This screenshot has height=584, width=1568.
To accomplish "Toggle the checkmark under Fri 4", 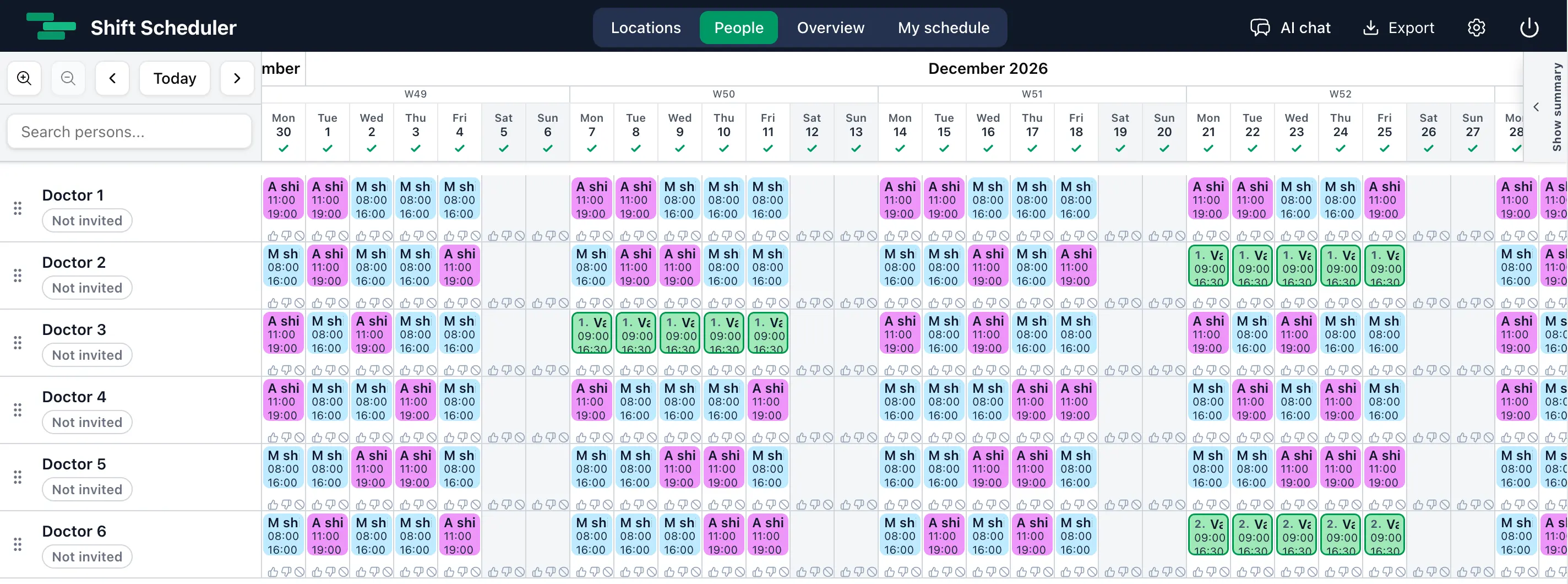I will 460,148.
